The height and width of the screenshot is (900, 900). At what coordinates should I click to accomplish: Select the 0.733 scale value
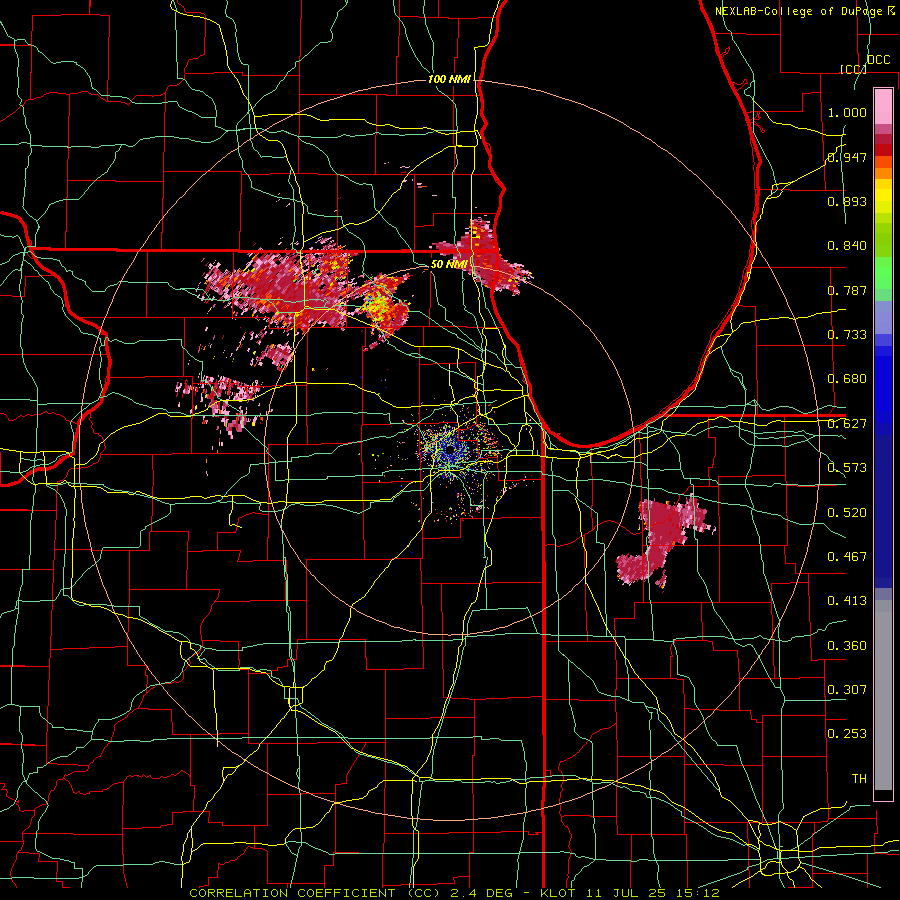pyautogui.click(x=847, y=335)
